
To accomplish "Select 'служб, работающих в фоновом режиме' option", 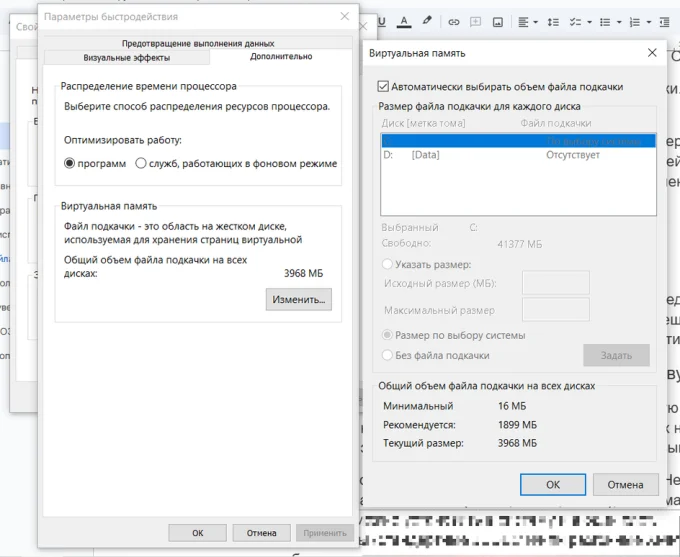I will [x=141, y=164].
